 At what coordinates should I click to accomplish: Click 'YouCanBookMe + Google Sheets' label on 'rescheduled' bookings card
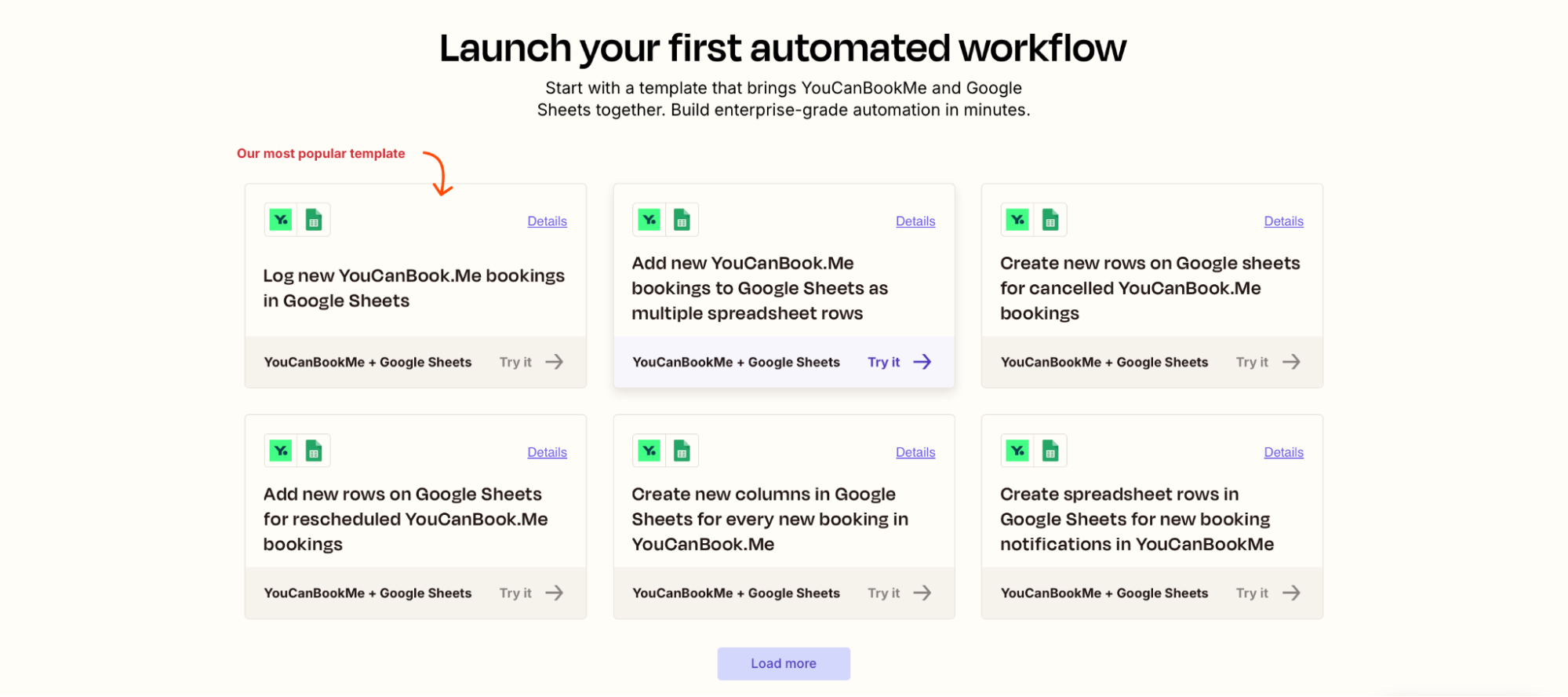tap(367, 593)
